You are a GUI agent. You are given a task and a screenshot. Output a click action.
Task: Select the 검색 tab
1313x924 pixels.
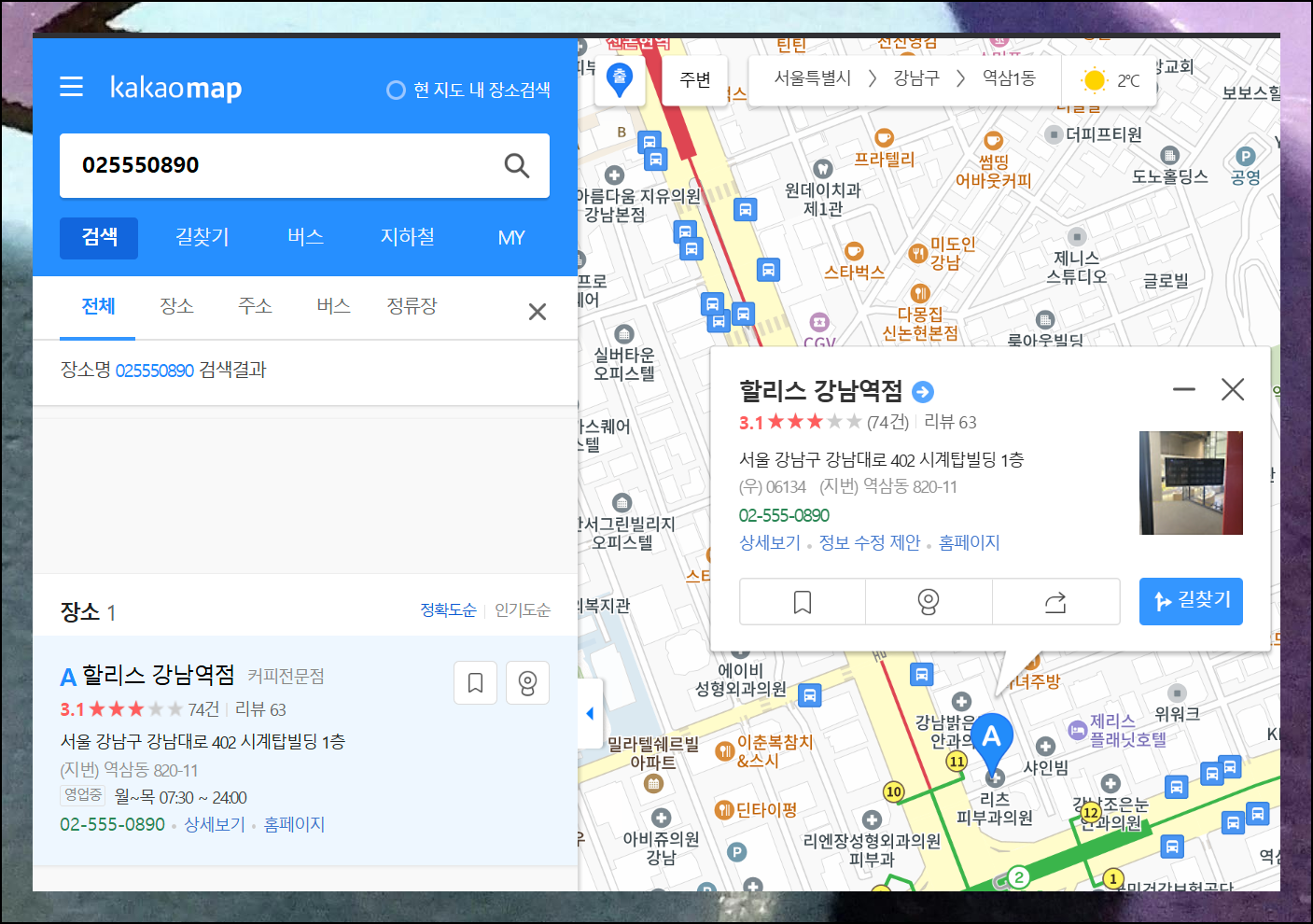[99, 238]
